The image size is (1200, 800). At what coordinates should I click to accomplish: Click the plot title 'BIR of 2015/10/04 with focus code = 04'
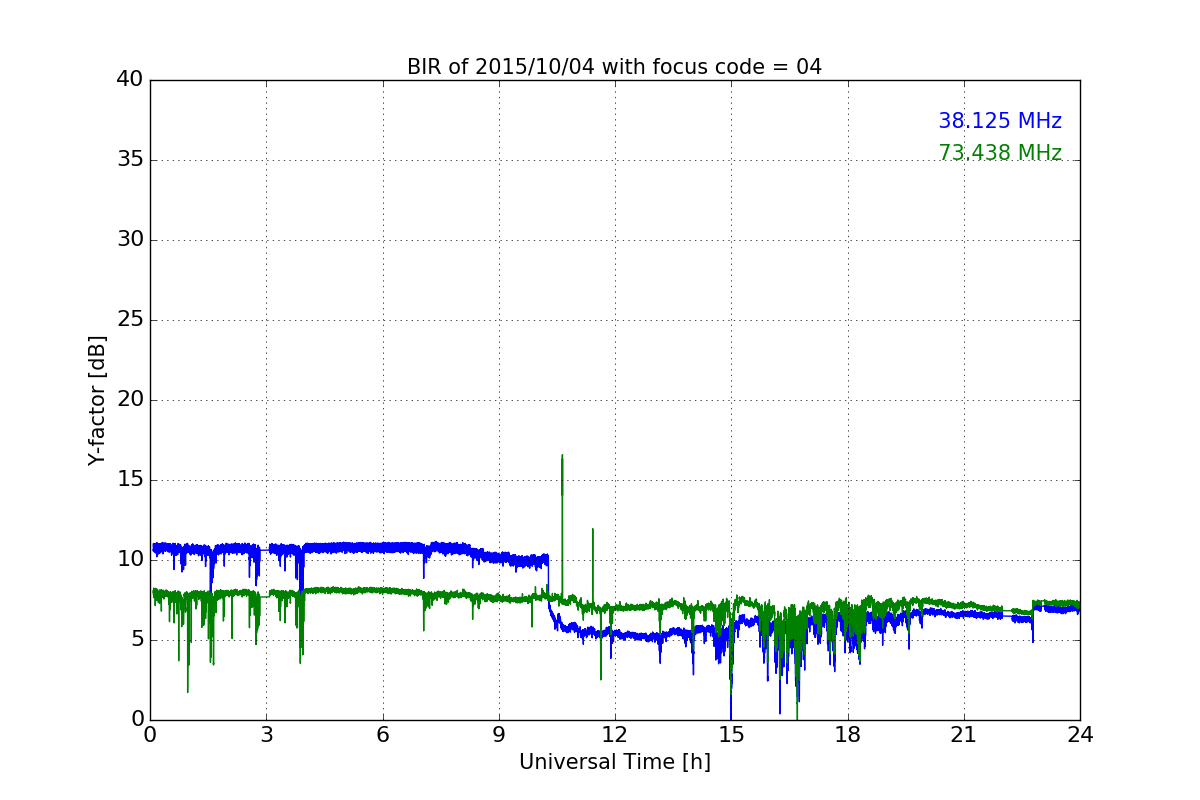(614, 67)
